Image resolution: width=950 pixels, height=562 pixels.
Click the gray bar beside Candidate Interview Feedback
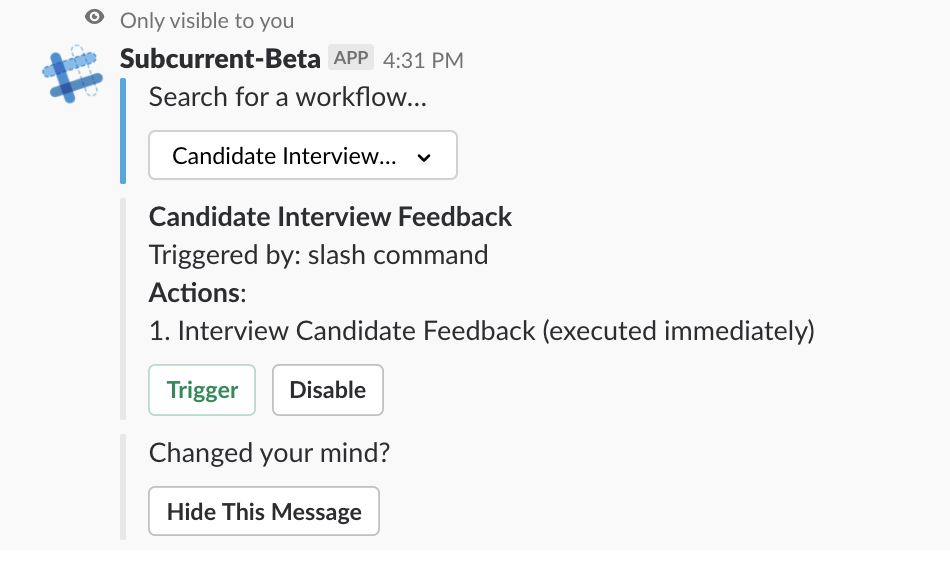pyautogui.click(x=123, y=309)
